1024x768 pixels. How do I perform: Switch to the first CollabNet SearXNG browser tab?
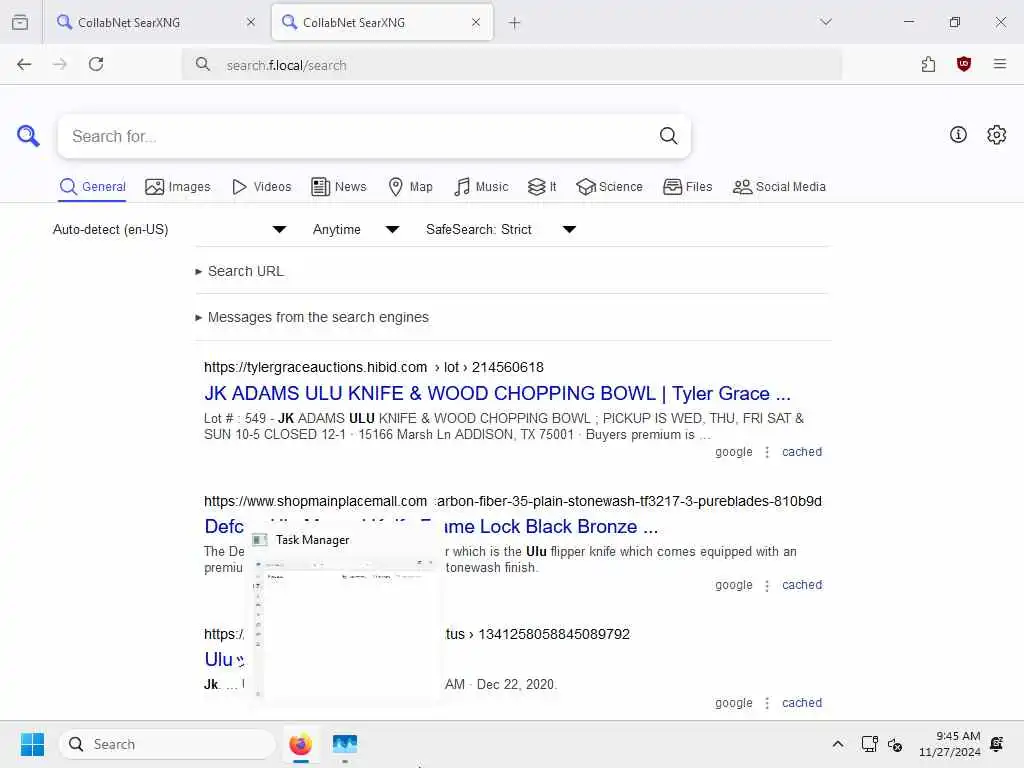pyautogui.click(x=155, y=22)
